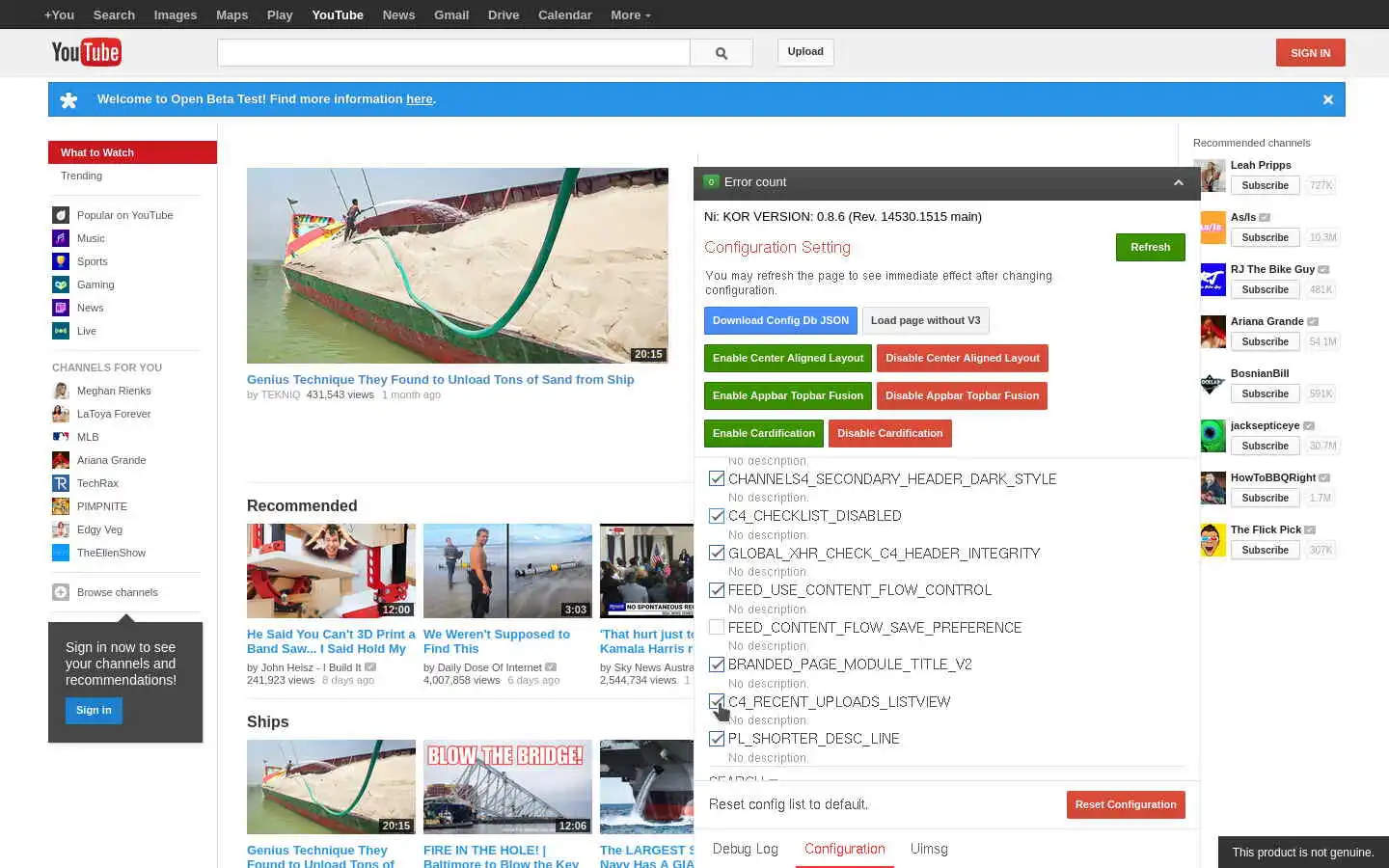
Task: Follow the 'here' link in banner
Action: (x=420, y=98)
